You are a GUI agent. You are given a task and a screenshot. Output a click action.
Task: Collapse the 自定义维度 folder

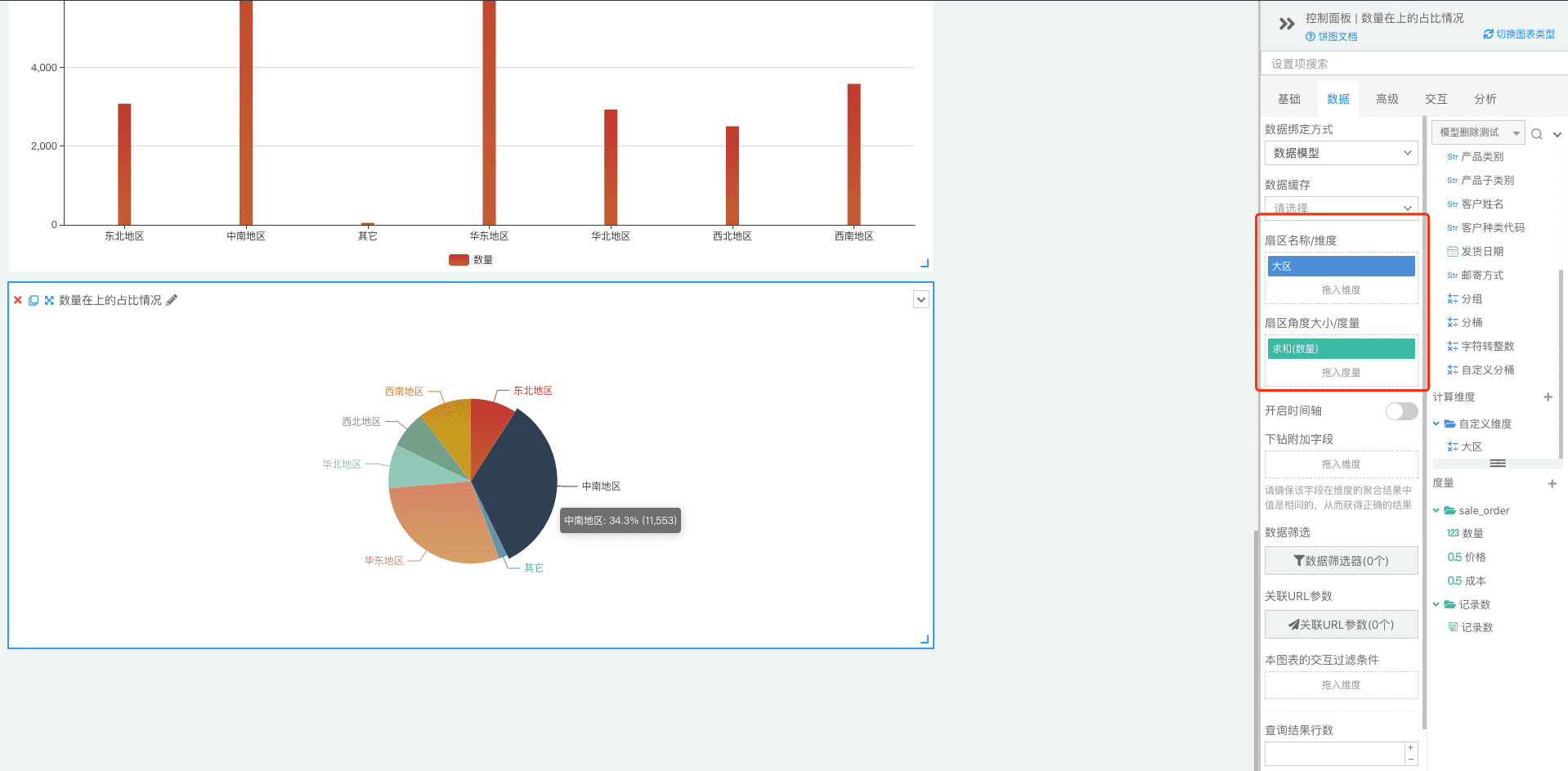tap(1436, 424)
